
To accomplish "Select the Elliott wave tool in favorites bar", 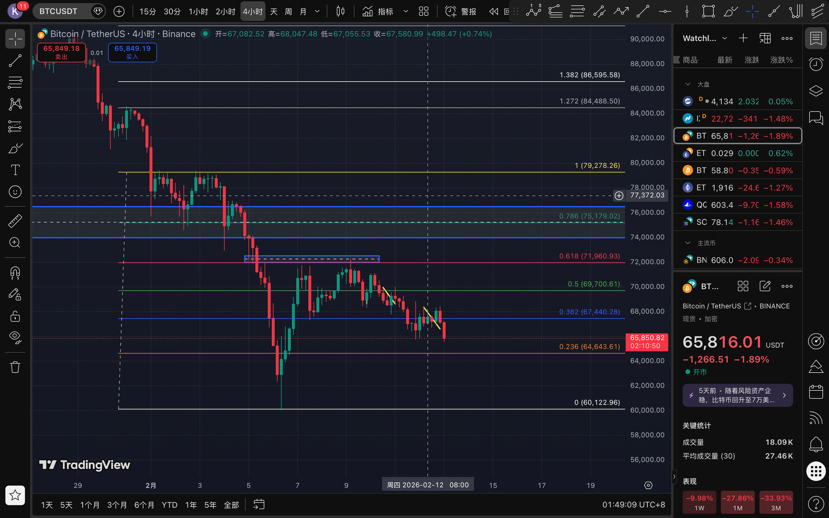I will coord(533,11).
